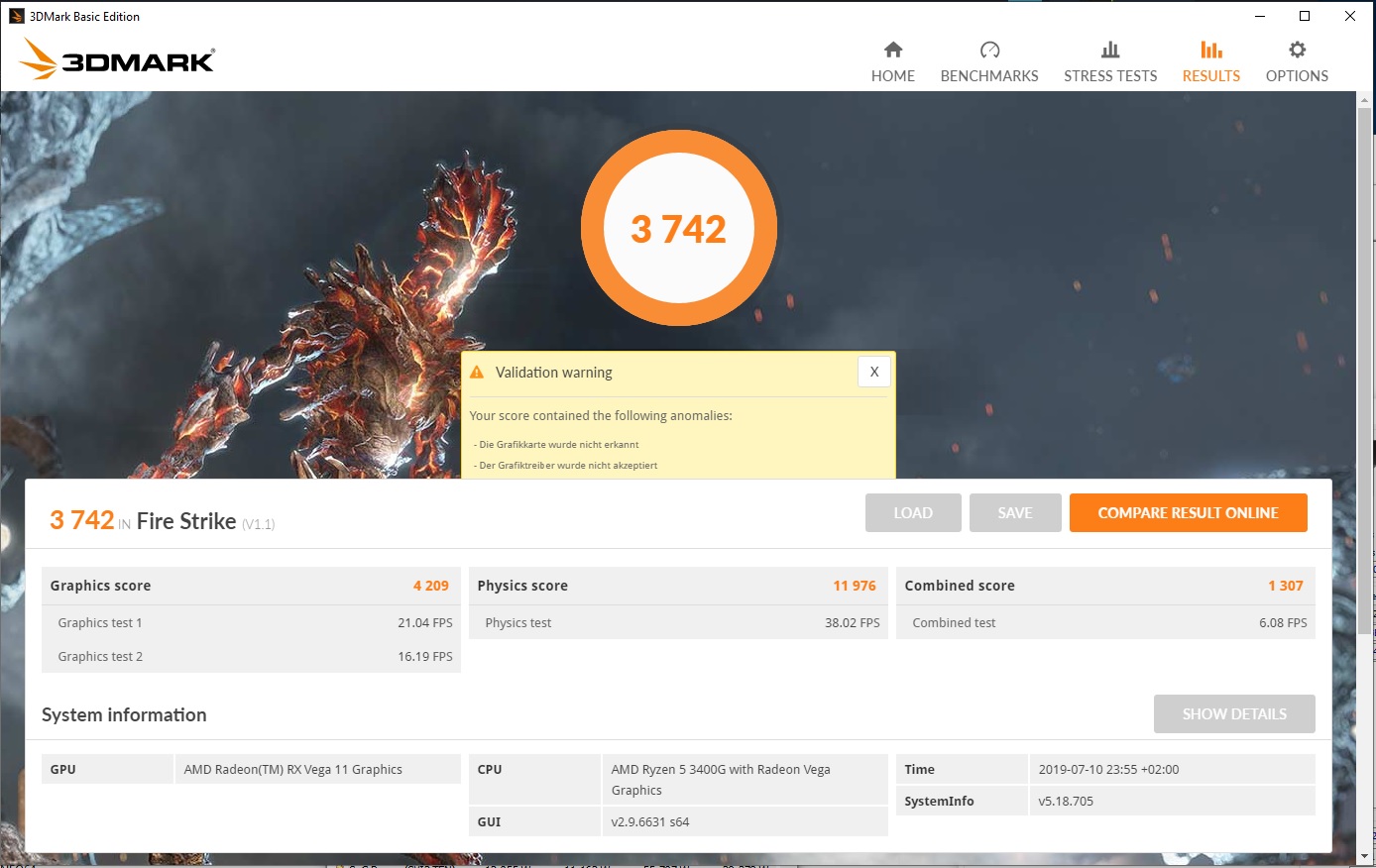Open the Stress Tests section
Image resolution: width=1376 pixels, height=868 pixels.
pyautogui.click(x=1110, y=61)
